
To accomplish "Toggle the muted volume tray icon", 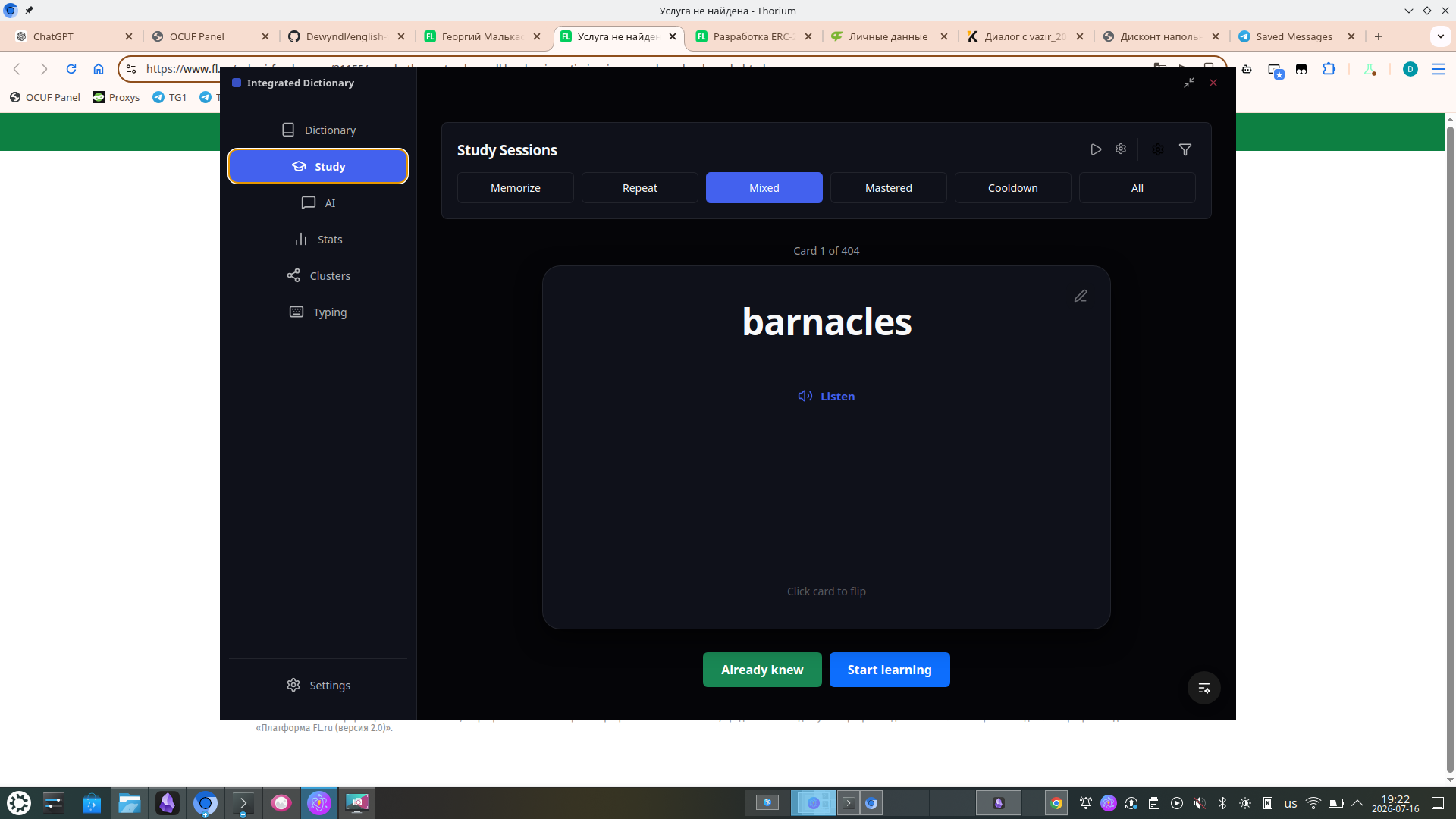I will coord(1199,803).
